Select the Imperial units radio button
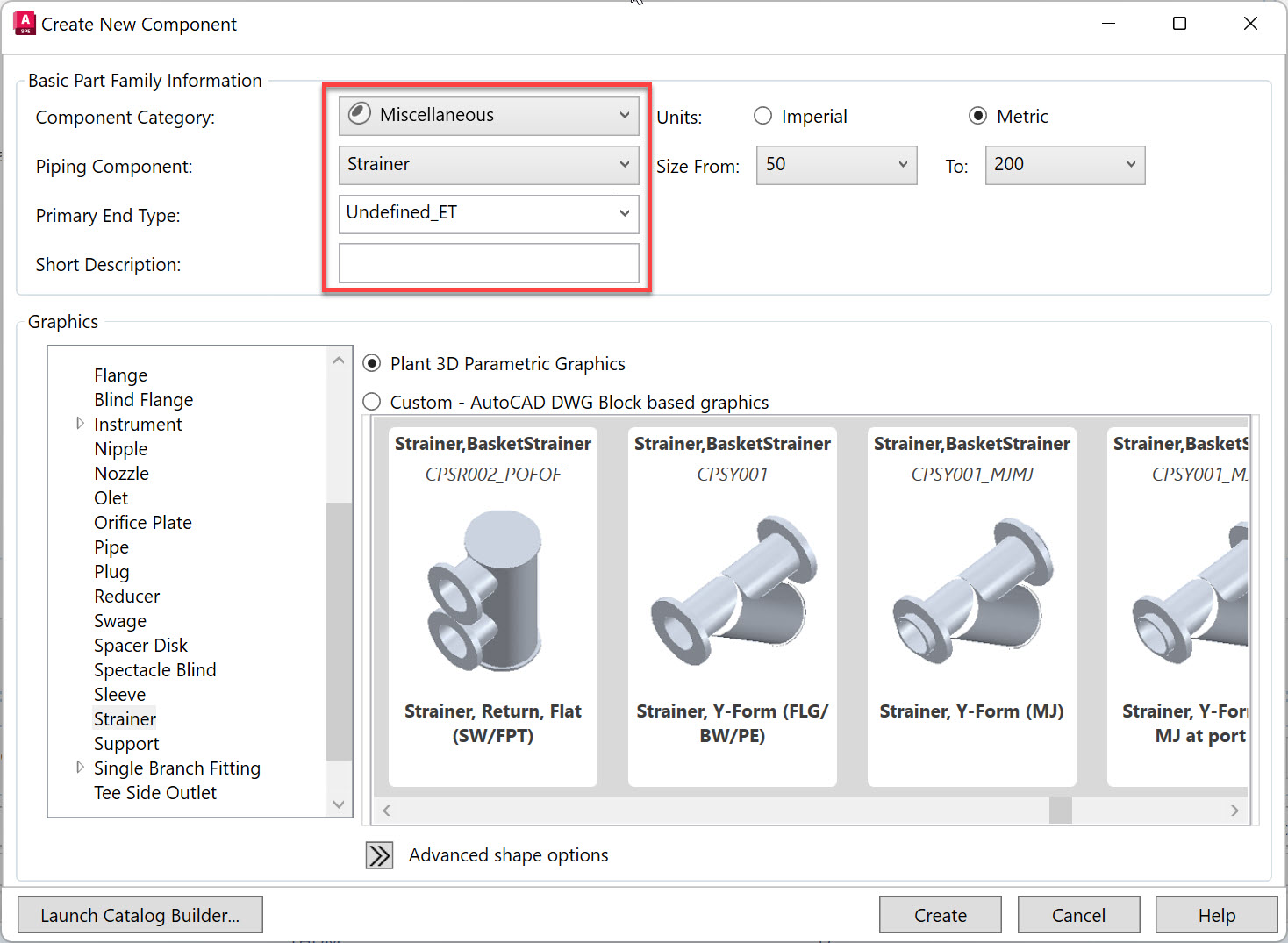The image size is (1288, 943). pyautogui.click(x=762, y=115)
